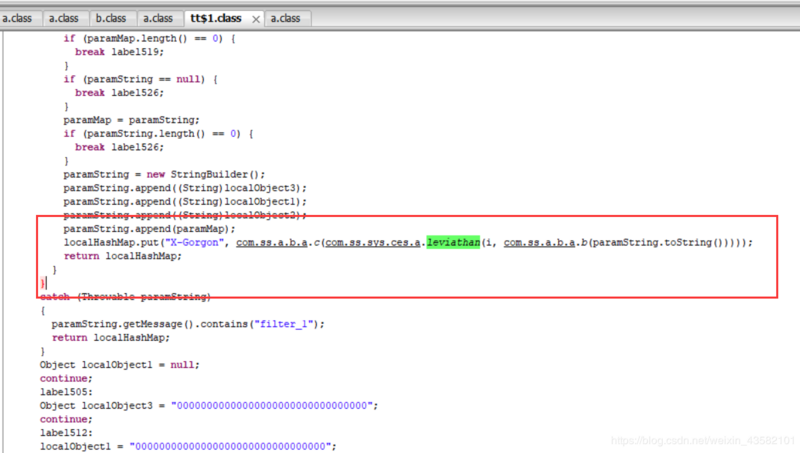Viewport: 800px width, 453px height.
Task: Click the line 'if (paramString == null) {'
Action: [x=140, y=80]
